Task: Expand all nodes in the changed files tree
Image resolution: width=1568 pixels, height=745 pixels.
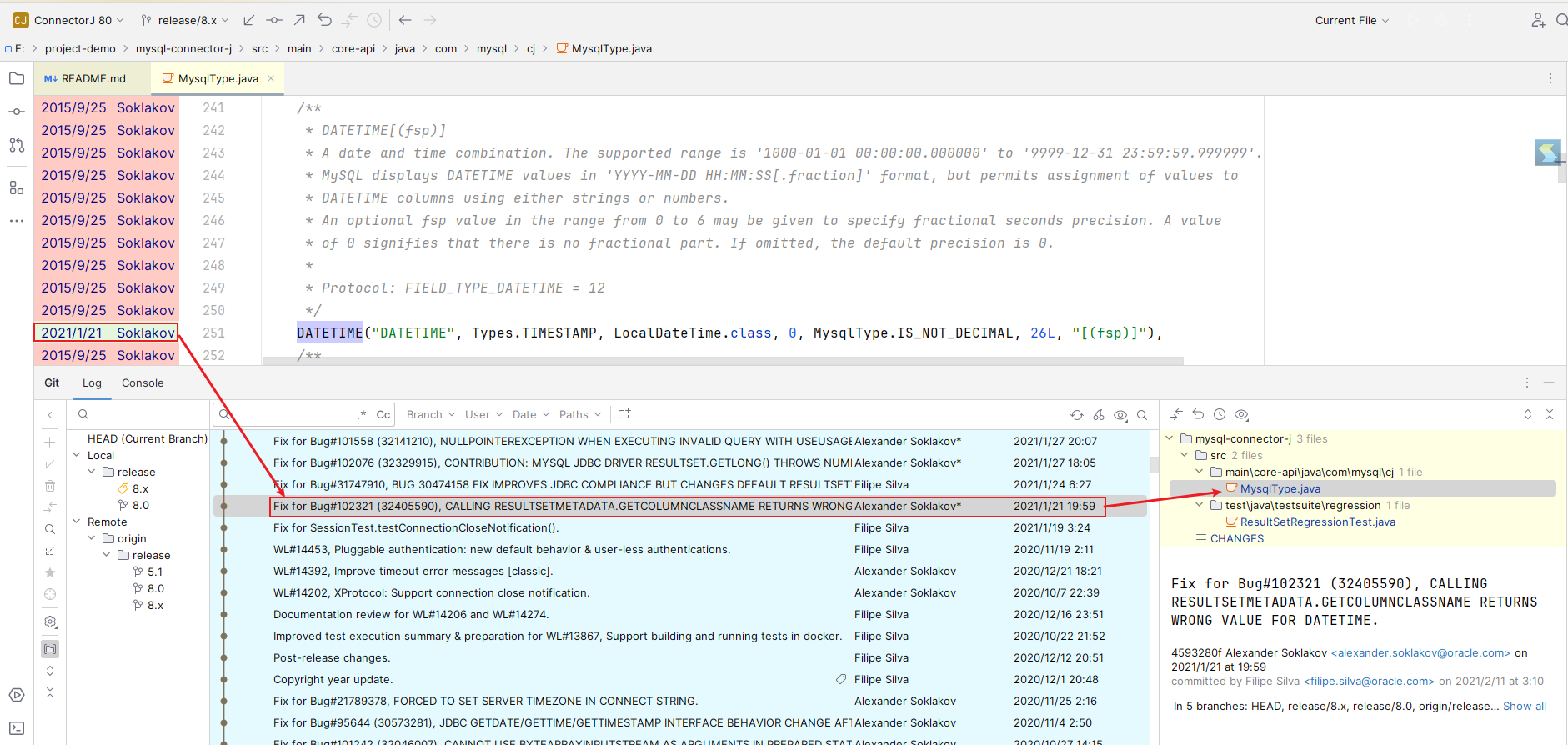Action: click(1528, 414)
